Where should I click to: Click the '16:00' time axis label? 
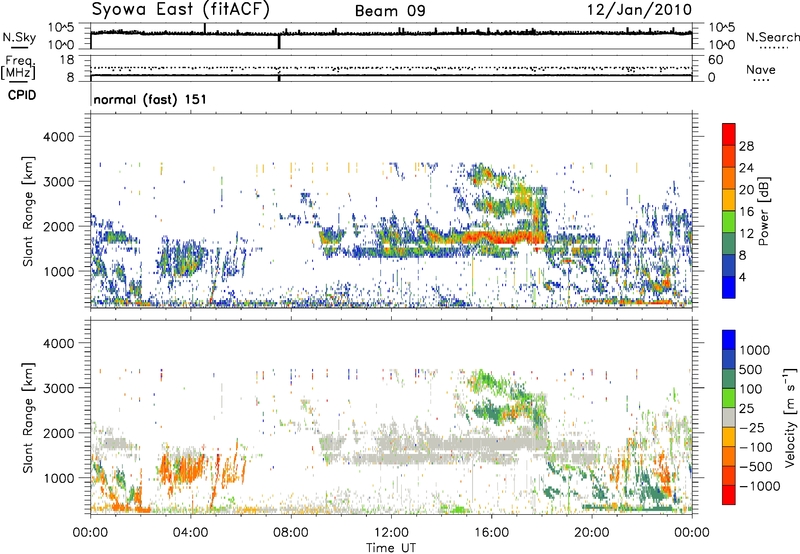tap(491, 533)
